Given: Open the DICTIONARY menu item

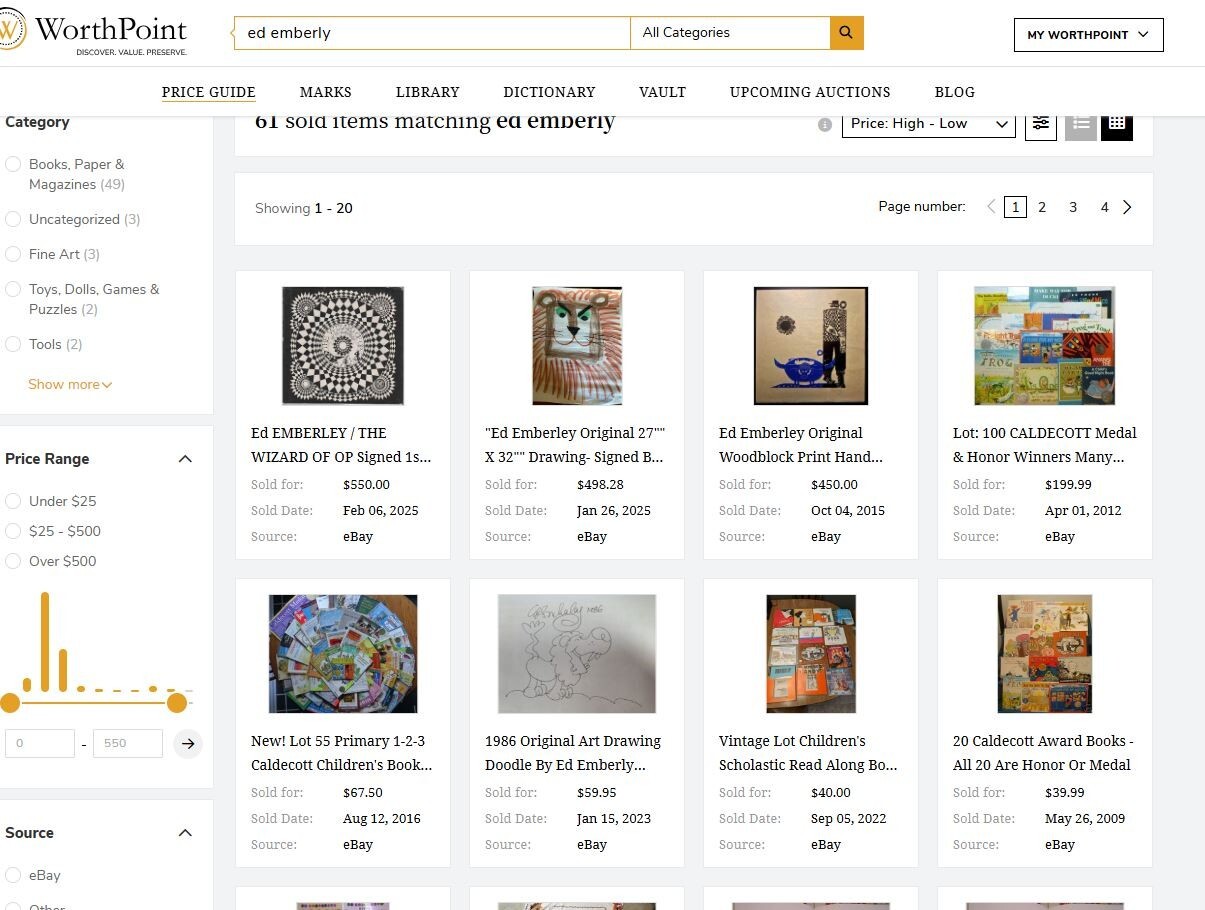Looking at the screenshot, I should [x=549, y=92].
